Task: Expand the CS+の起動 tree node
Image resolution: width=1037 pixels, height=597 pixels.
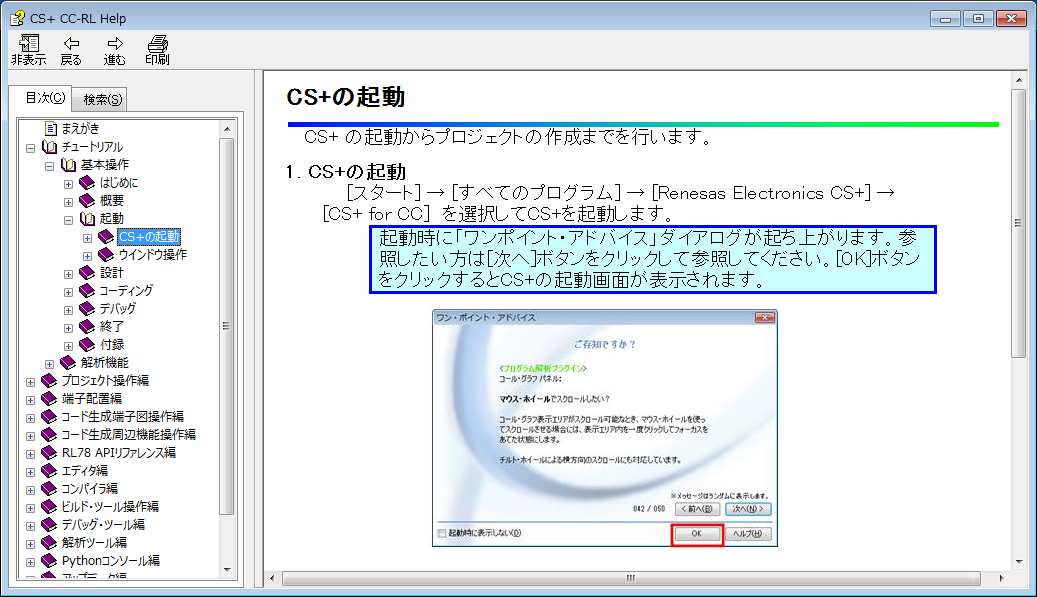Action: (x=87, y=238)
